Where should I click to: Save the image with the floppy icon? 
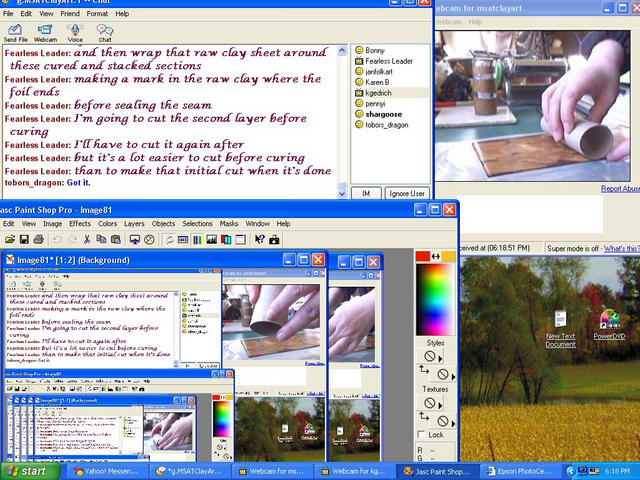pos(24,240)
